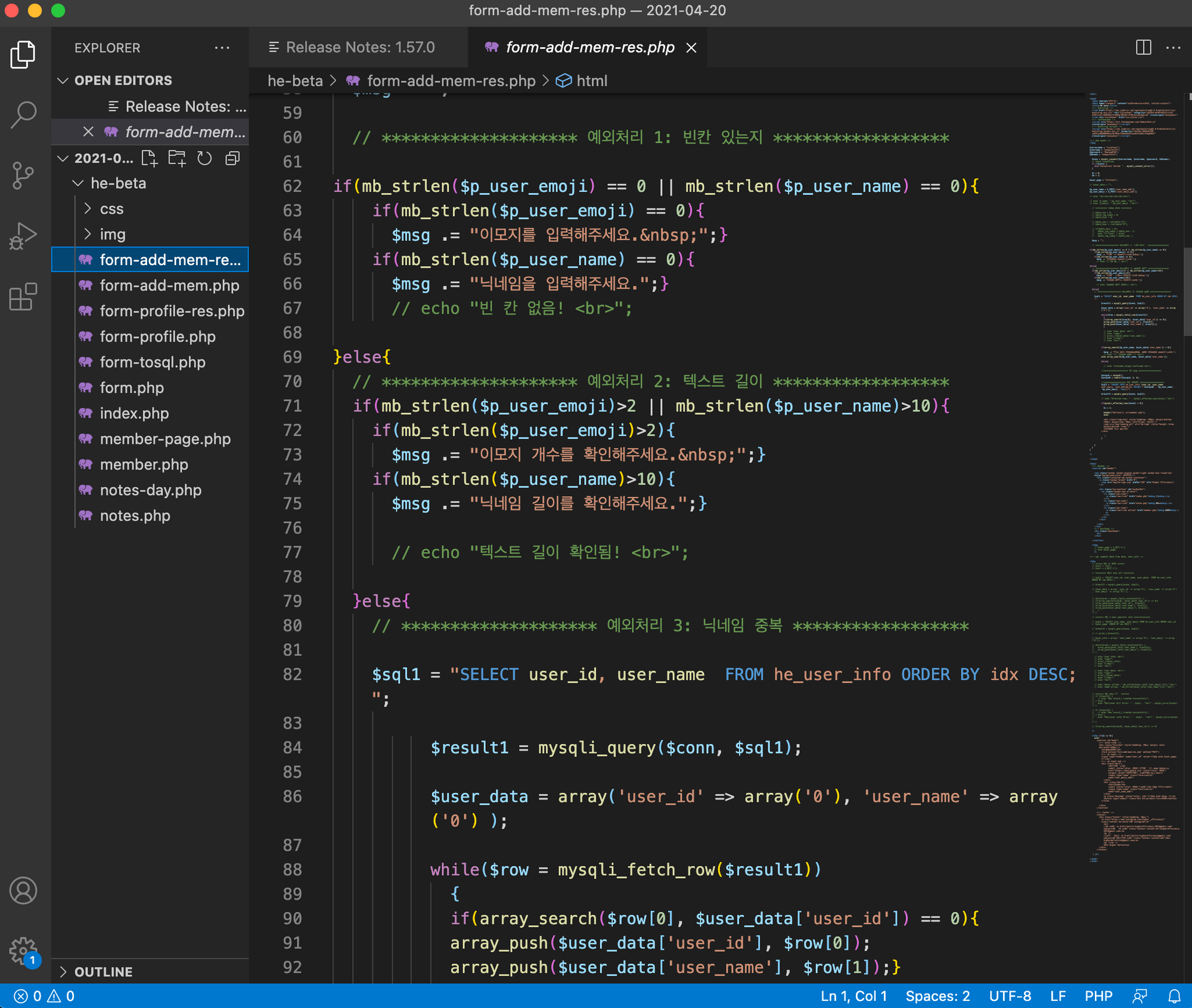This screenshot has width=1192, height=1008.
Task: Open the Source Control view
Action: click(x=24, y=175)
